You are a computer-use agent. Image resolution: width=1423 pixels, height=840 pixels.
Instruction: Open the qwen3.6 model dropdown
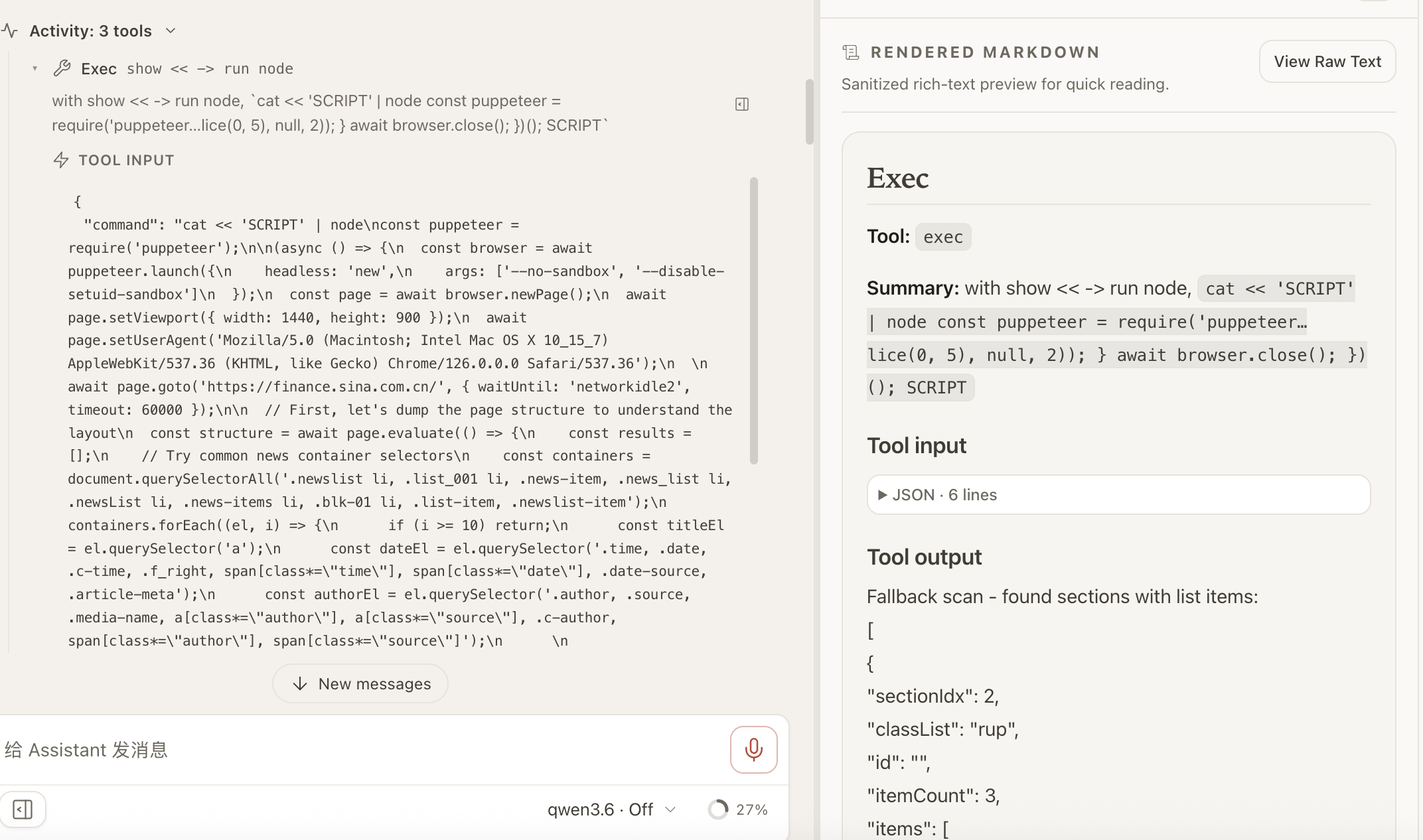pyautogui.click(x=611, y=809)
